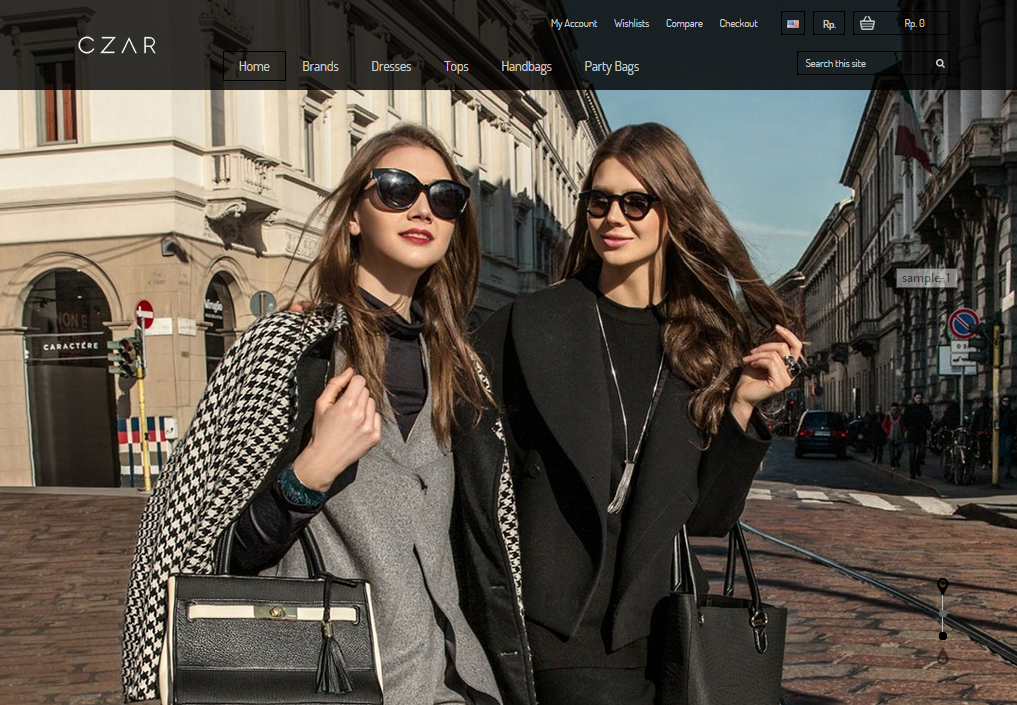
Task: Navigate to Tops category
Action: pyautogui.click(x=456, y=67)
